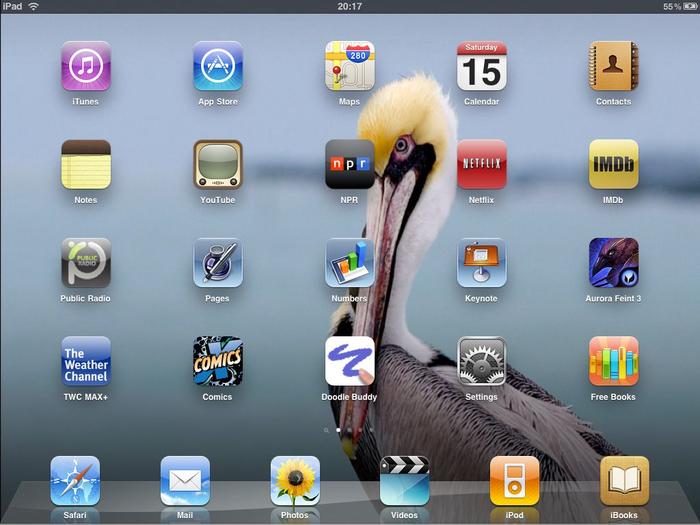Open Videos from the dock

point(404,480)
